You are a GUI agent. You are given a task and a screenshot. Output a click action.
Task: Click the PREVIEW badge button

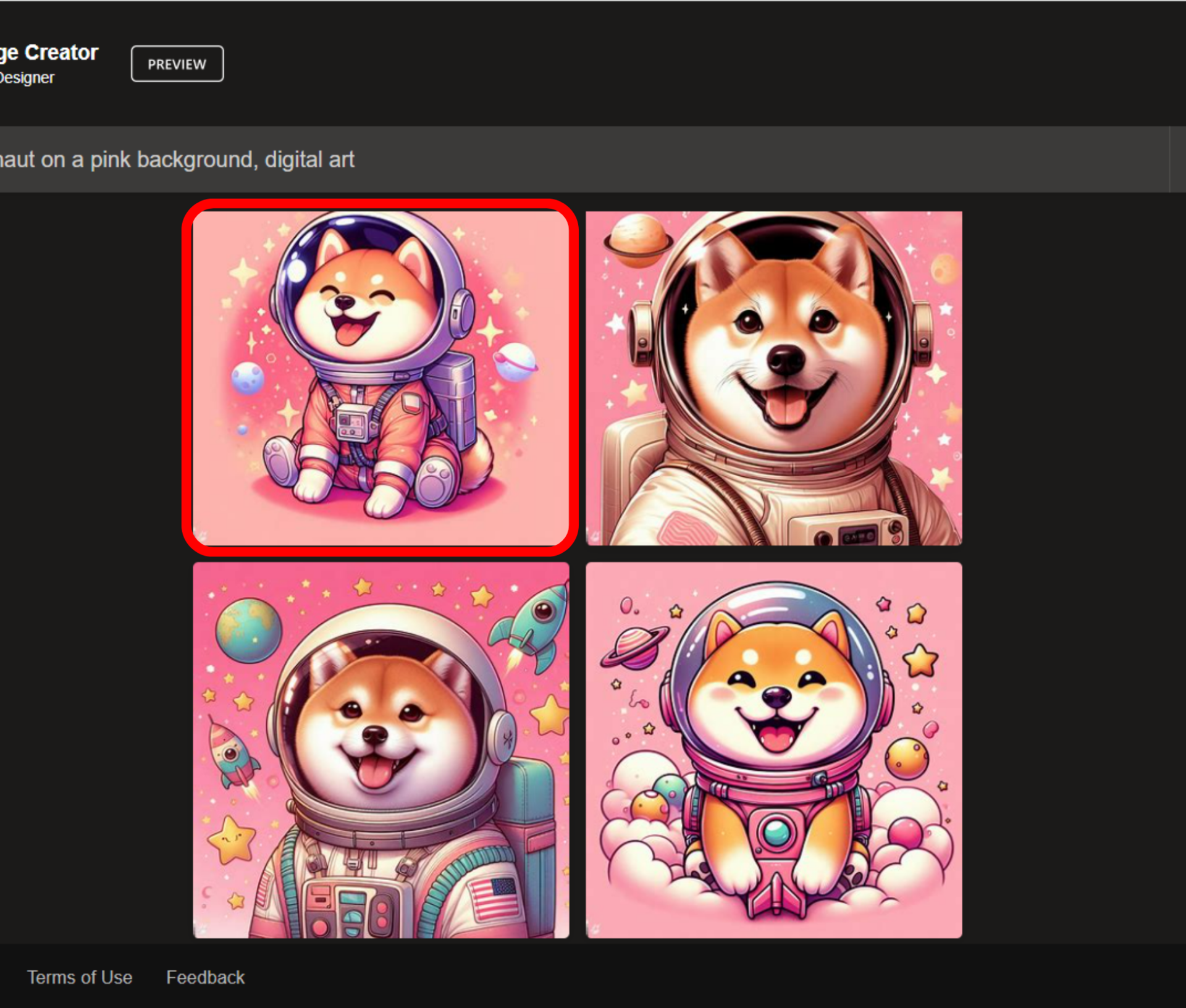pyautogui.click(x=177, y=64)
